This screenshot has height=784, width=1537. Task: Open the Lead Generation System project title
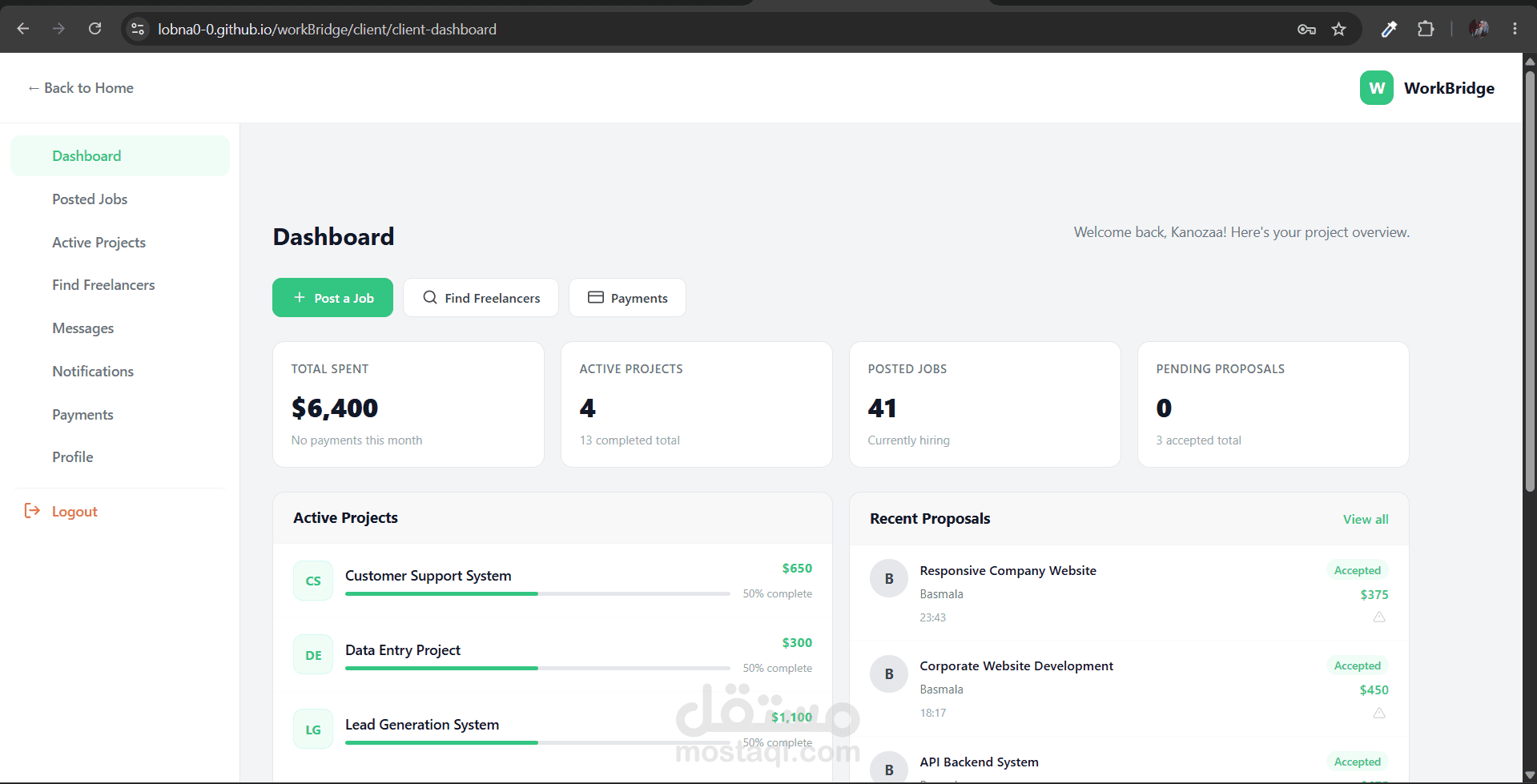(x=422, y=725)
